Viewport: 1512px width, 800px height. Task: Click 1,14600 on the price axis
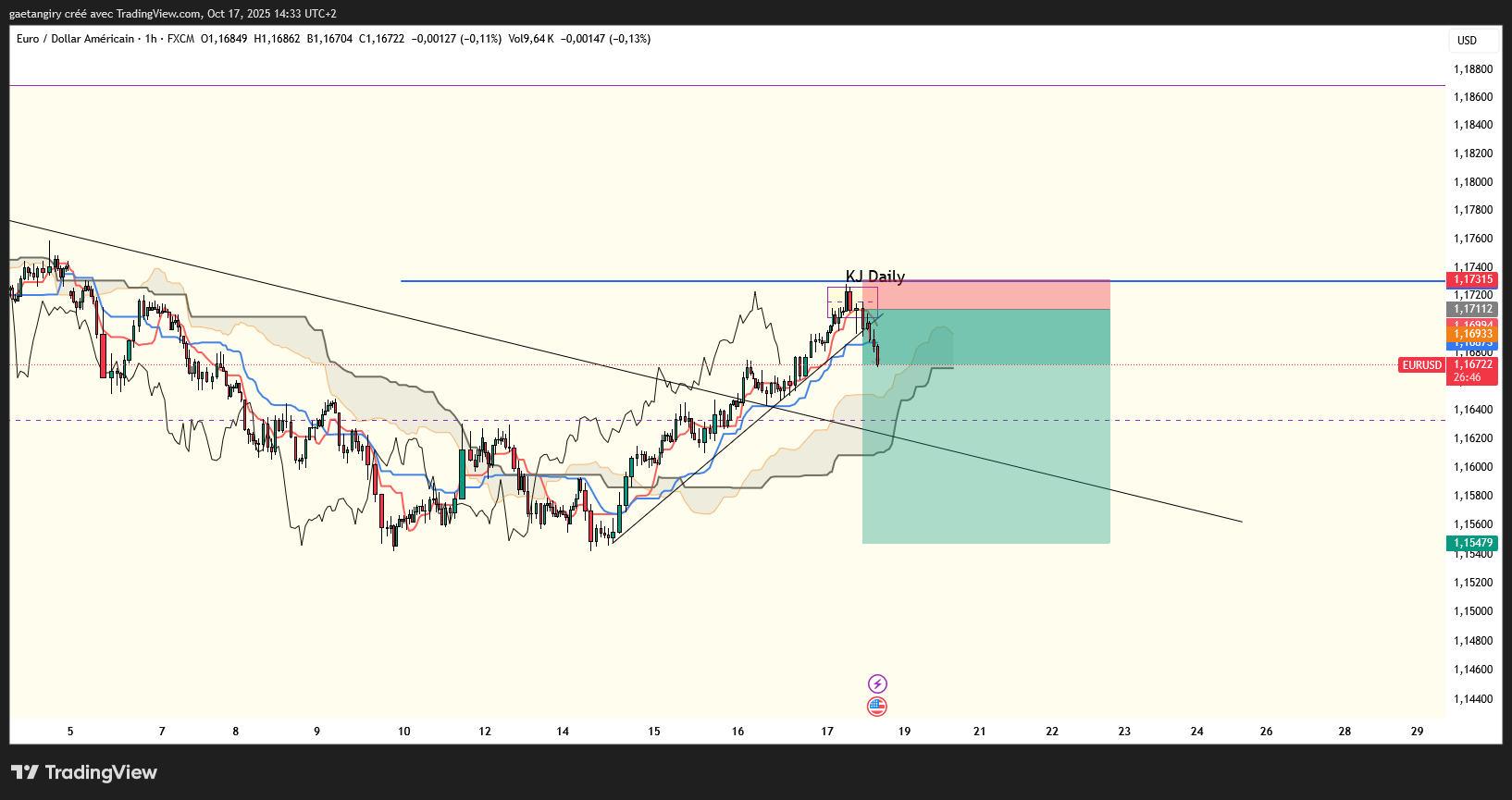click(1473, 670)
